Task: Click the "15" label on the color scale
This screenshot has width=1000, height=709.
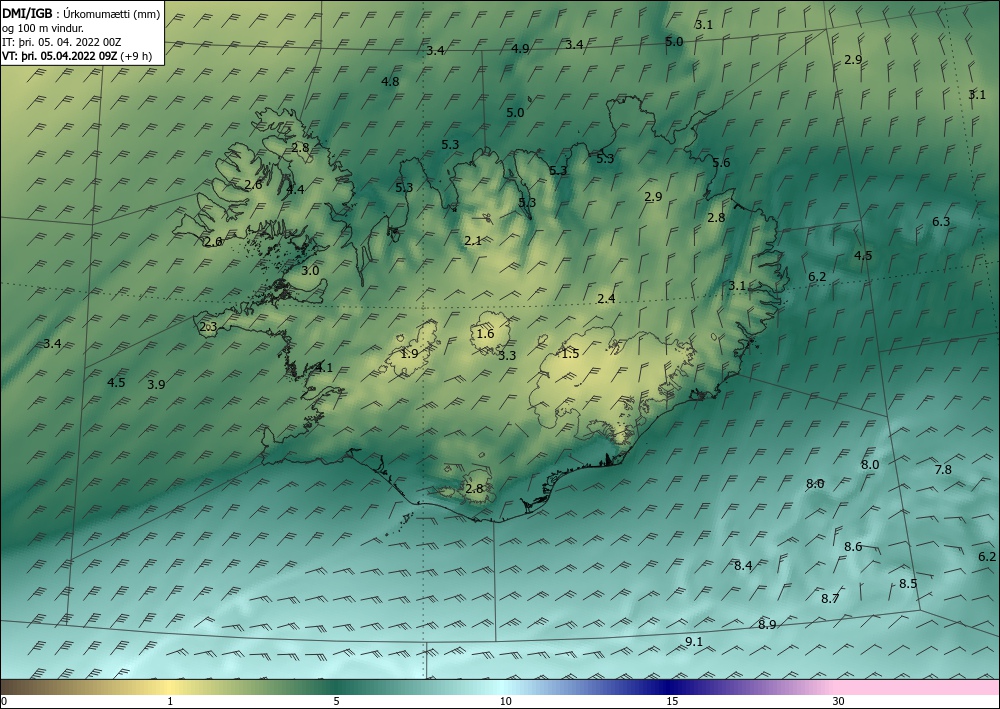Action: click(x=672, y=701)
